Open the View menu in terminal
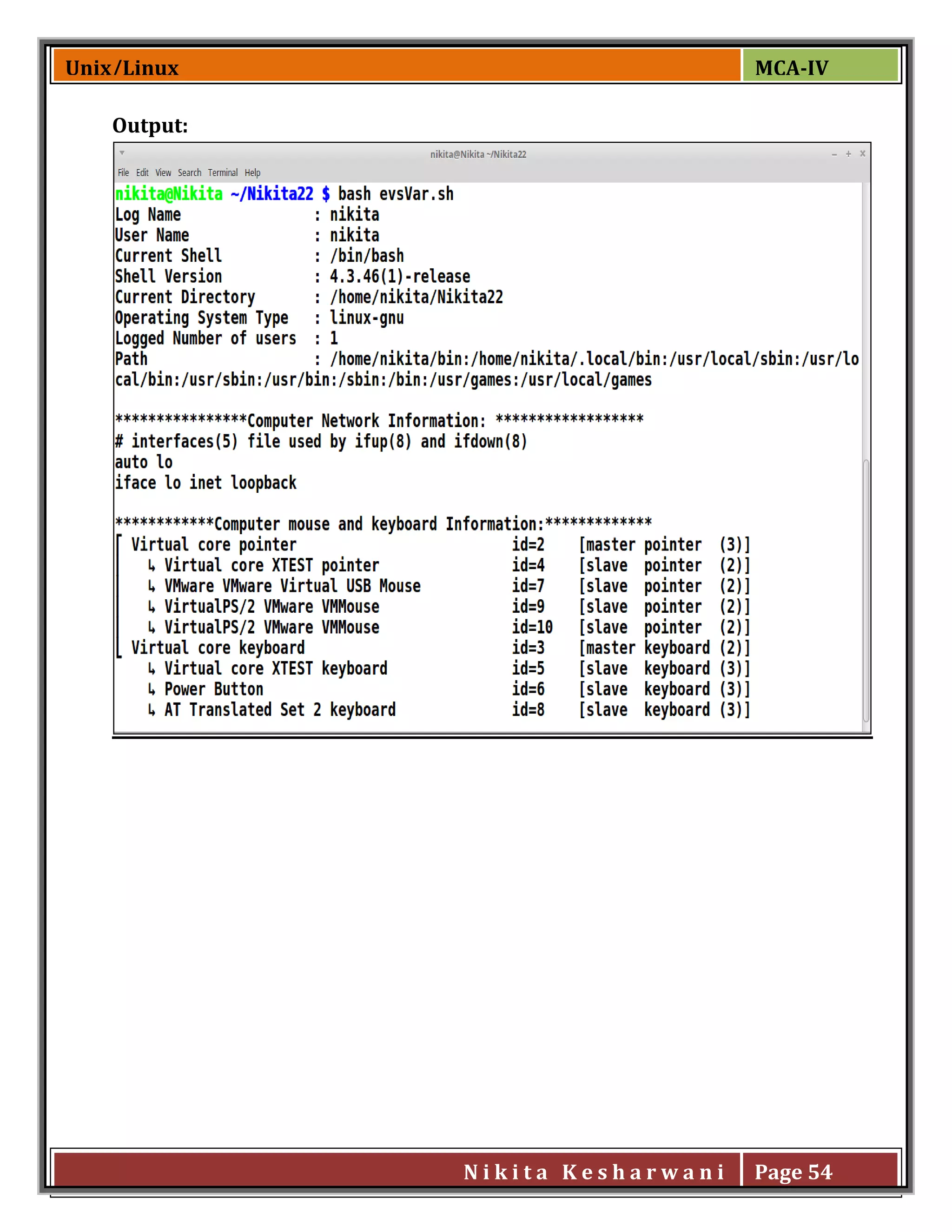Image resolution: width=952 pixels, height=1232 pixels. click(x=163, y=172)
